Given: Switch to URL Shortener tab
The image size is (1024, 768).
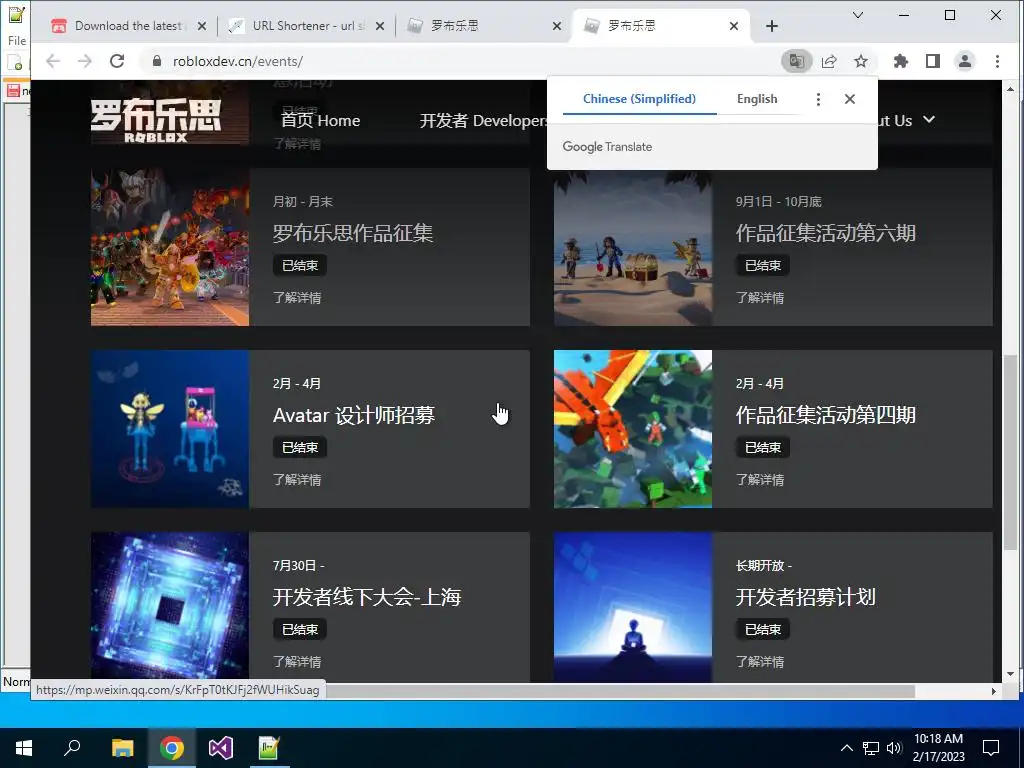Looking at the screenshot, I should [307, 26].
